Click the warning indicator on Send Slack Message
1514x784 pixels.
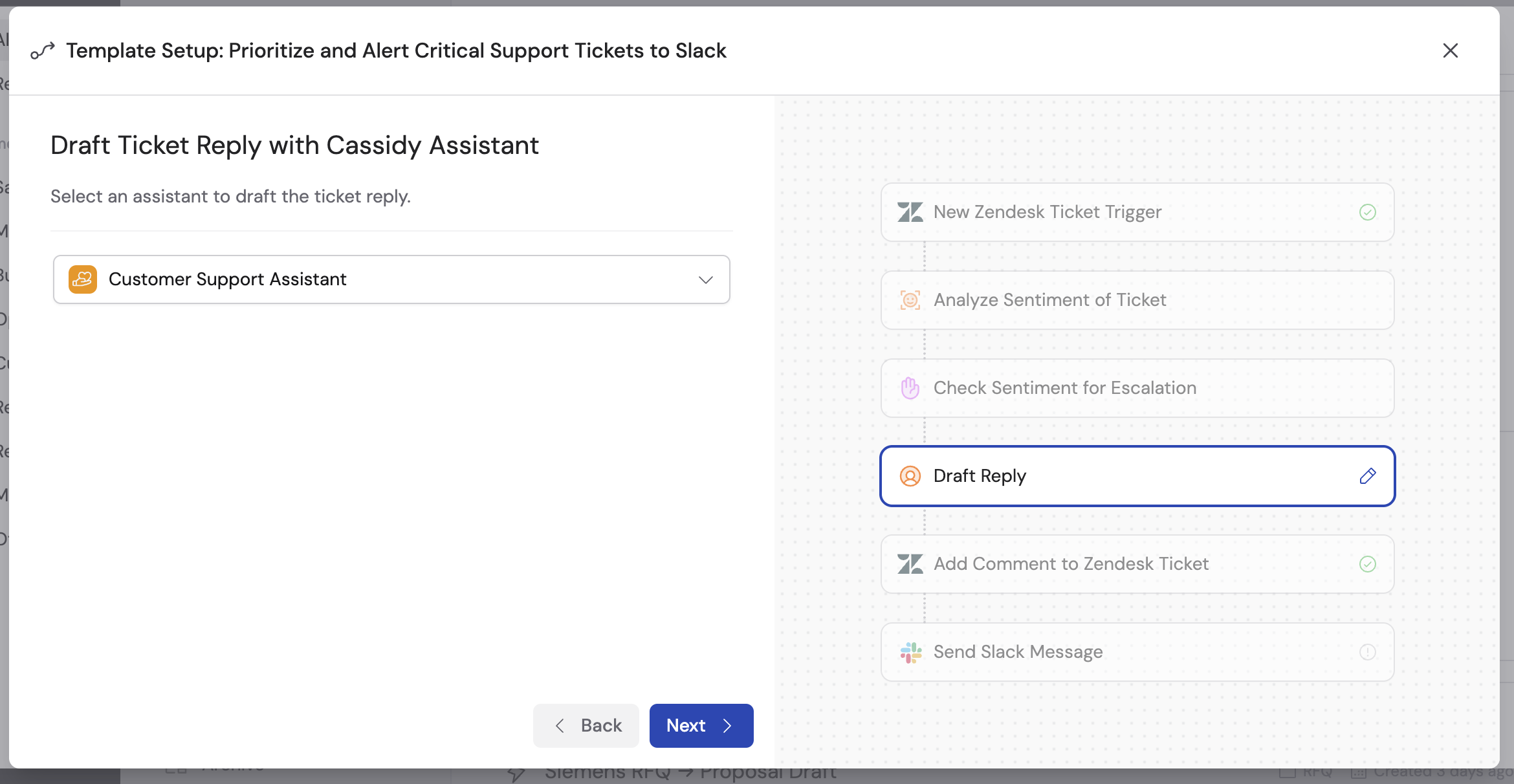[1368, 652]
